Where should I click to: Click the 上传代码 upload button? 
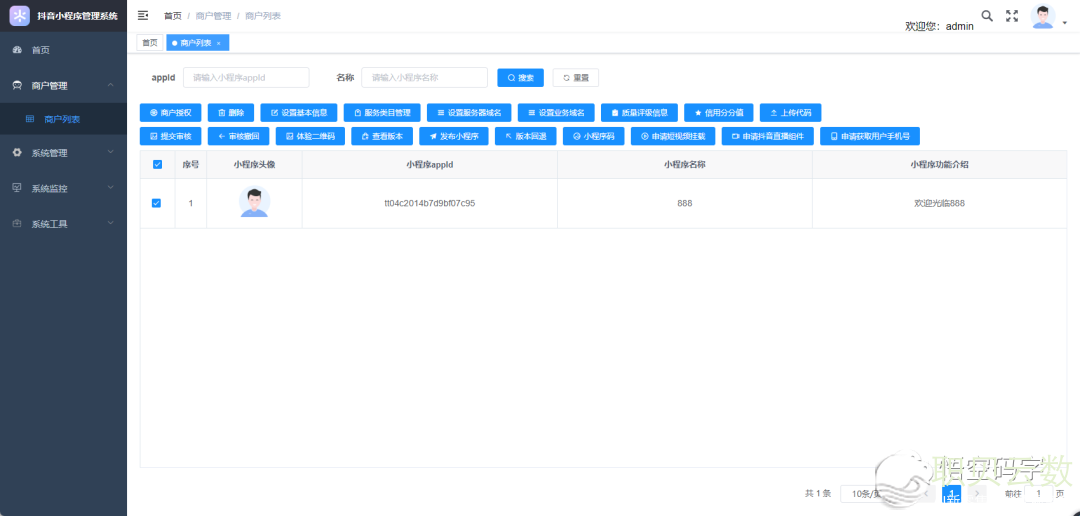(x=791, y=112)
